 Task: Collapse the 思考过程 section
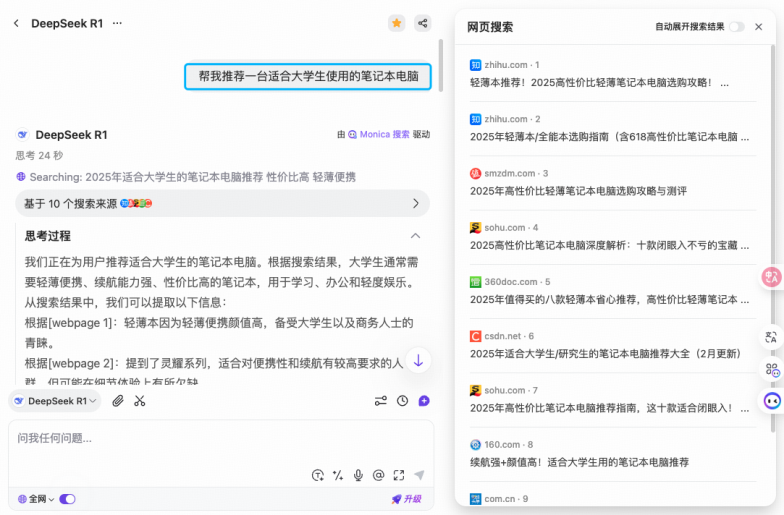[416, 236]
